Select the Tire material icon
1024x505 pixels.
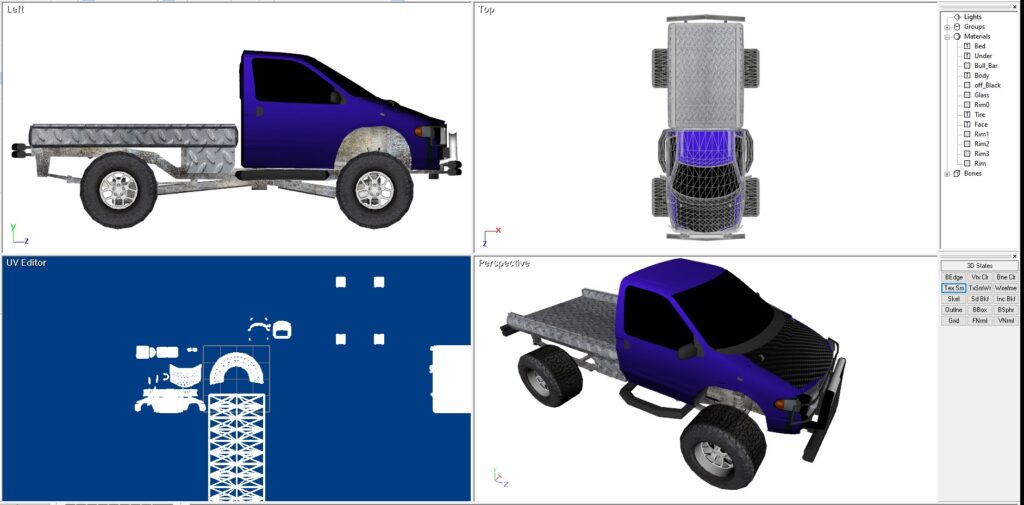(x=967, y=115)
